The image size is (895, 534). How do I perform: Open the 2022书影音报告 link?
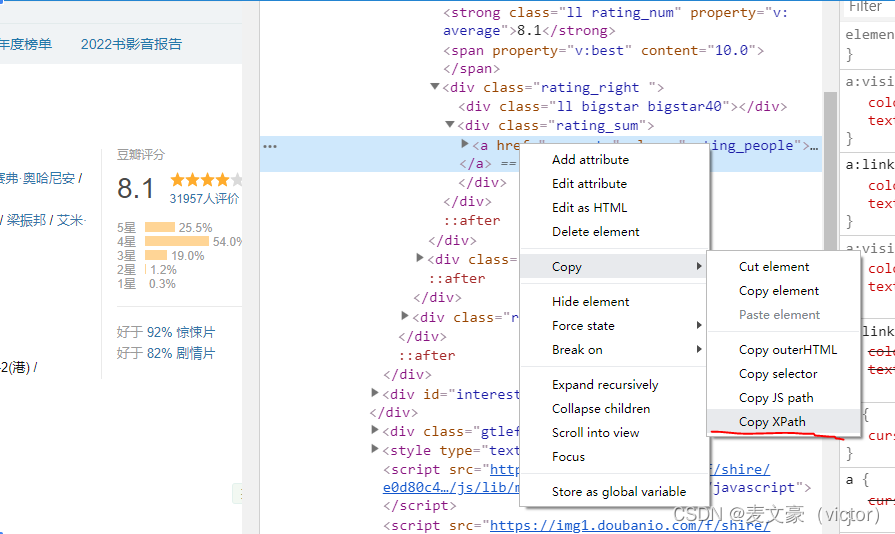tap(131, 44)
